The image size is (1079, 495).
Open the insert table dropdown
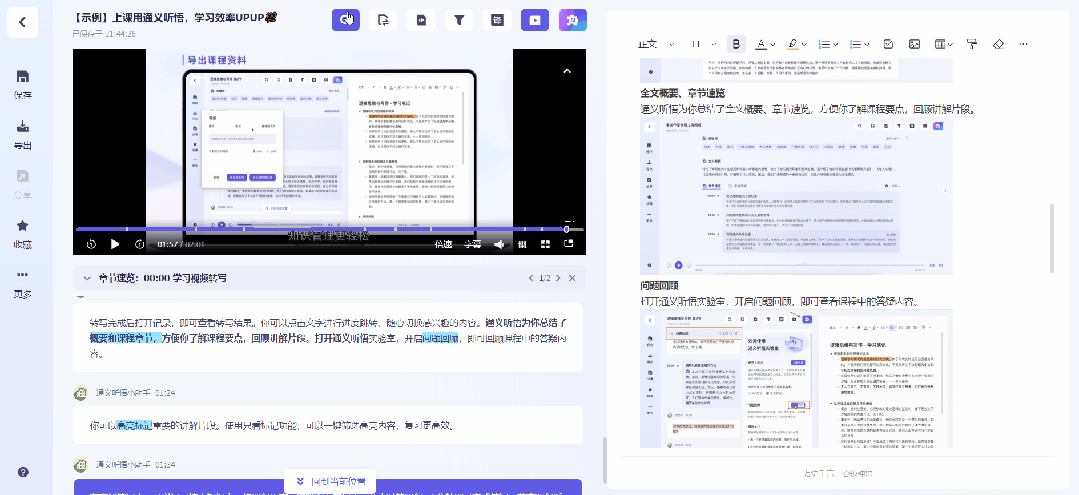[943, 44]
